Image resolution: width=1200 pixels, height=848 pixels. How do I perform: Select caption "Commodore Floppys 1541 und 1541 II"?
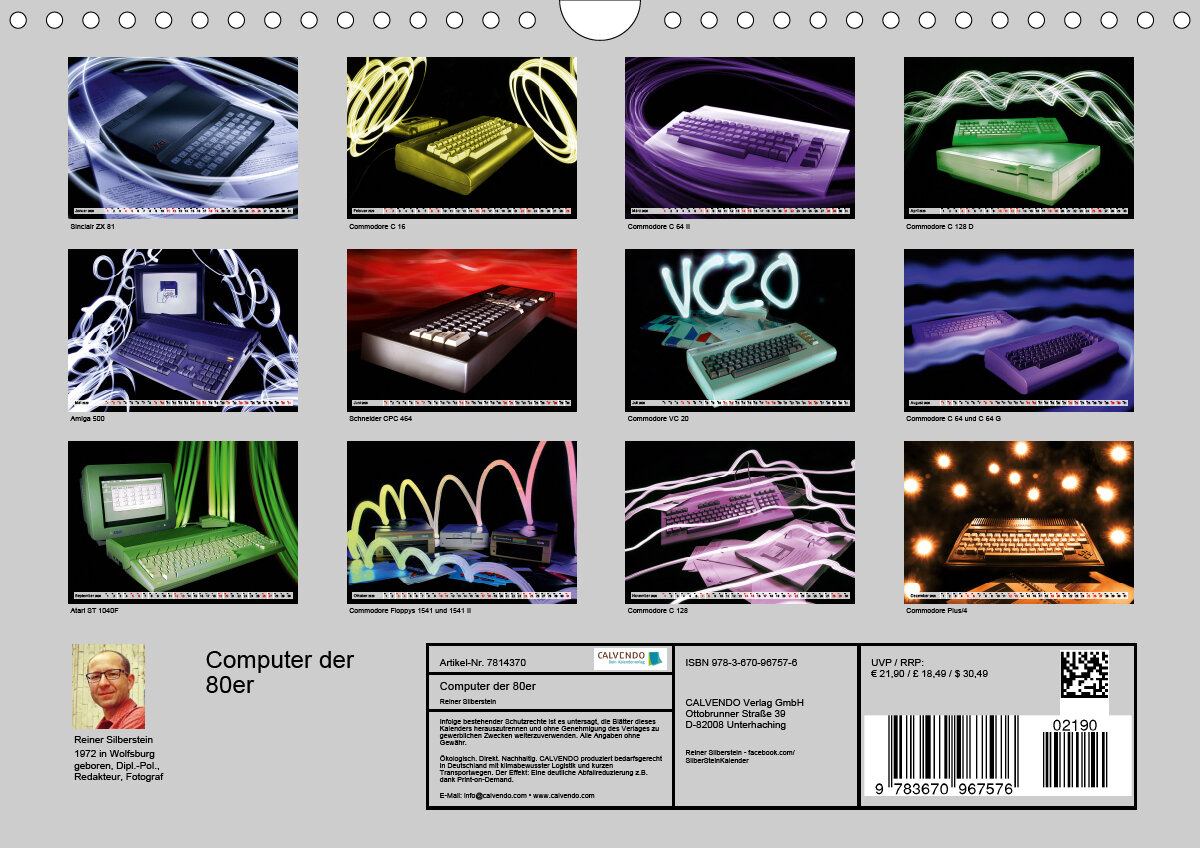(410, 611)
